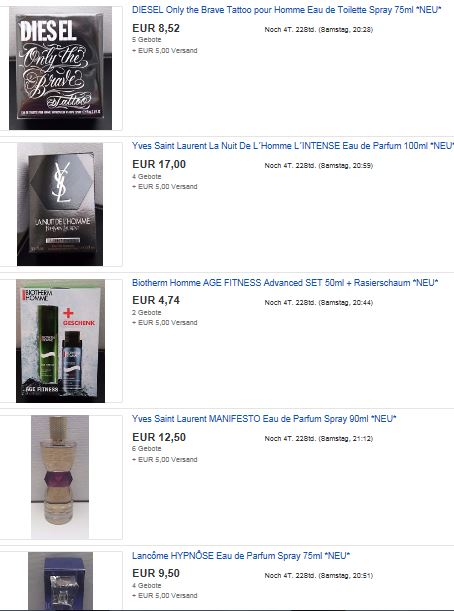Click the 6 Gebote bid count
The height and width of the screenshot is (611, 454).
click(x=147, y=449)
